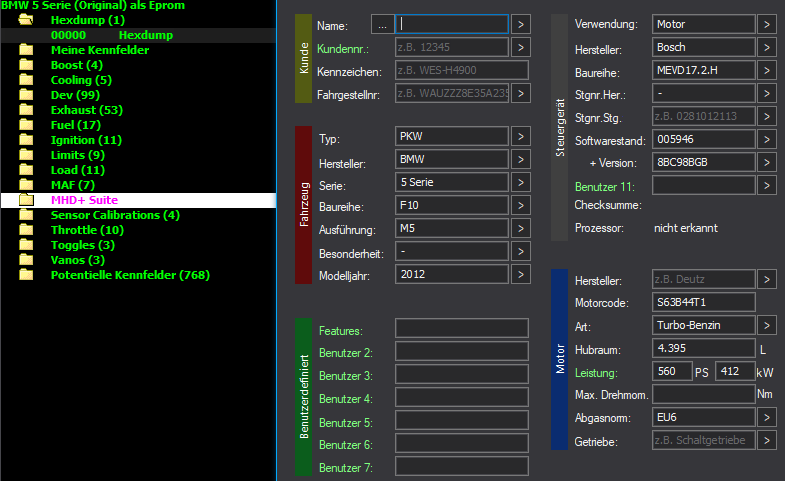Click the Potentielle Kennfelder folder icon
The image size is (785, 481).
(26, 275)
